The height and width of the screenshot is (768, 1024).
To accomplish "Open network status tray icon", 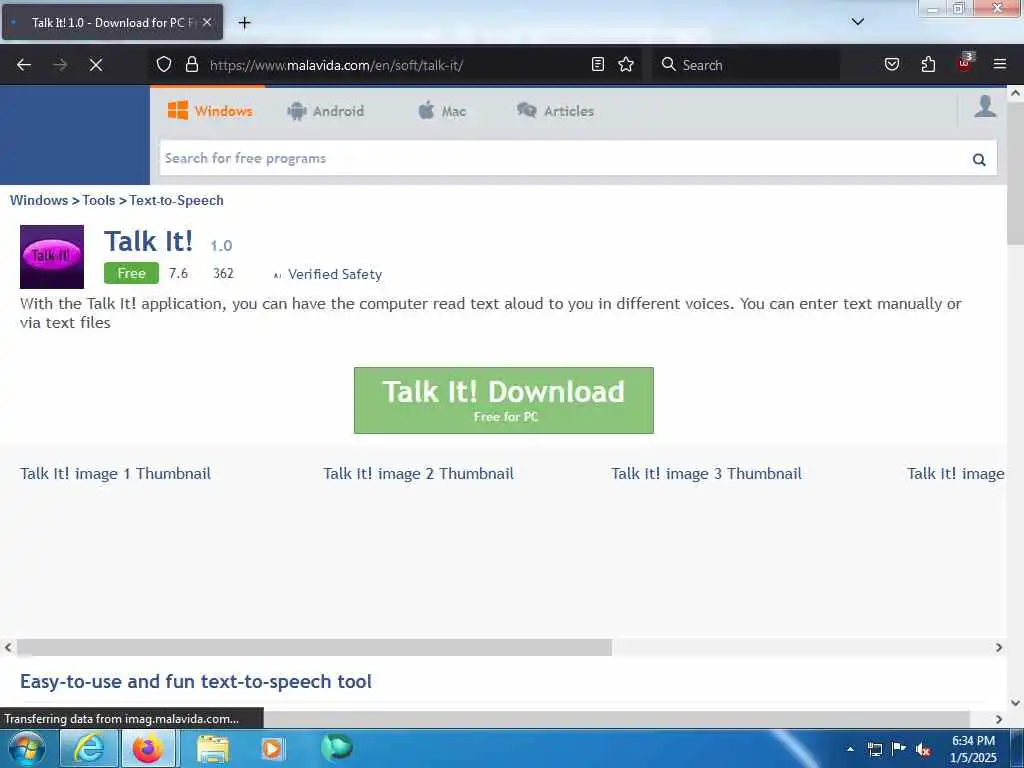I will [875, 749].
